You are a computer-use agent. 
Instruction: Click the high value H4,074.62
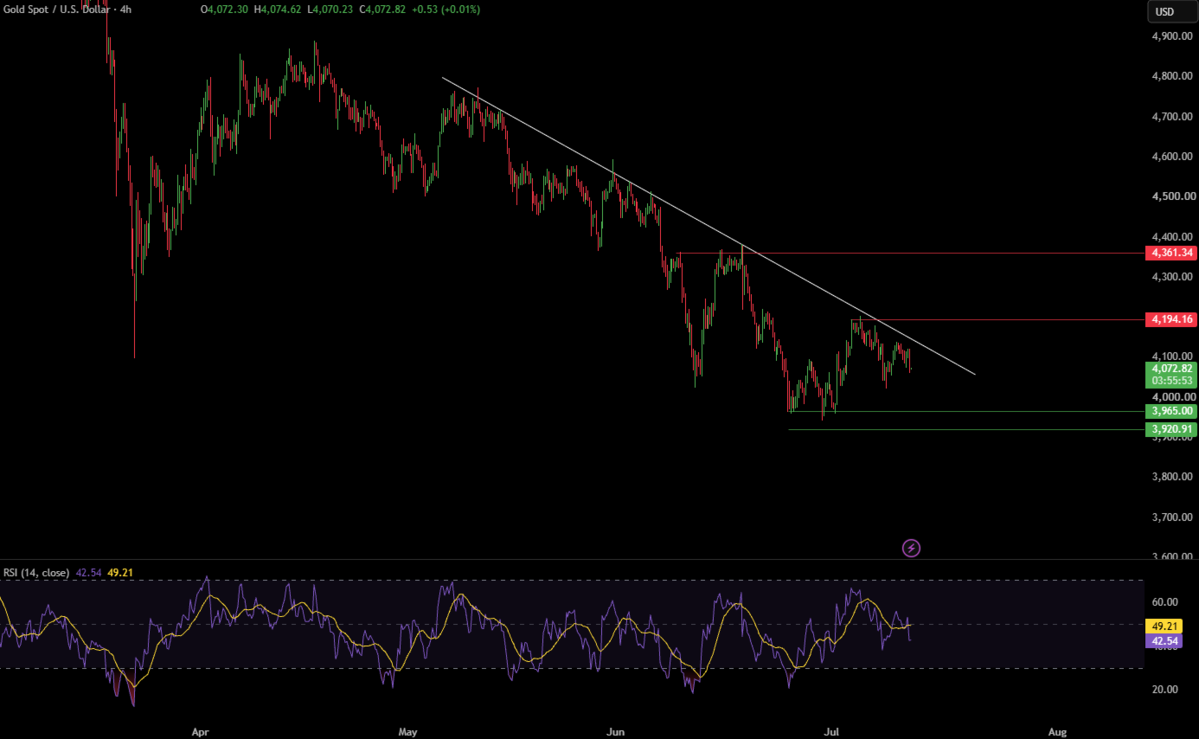tap(278, 9)
